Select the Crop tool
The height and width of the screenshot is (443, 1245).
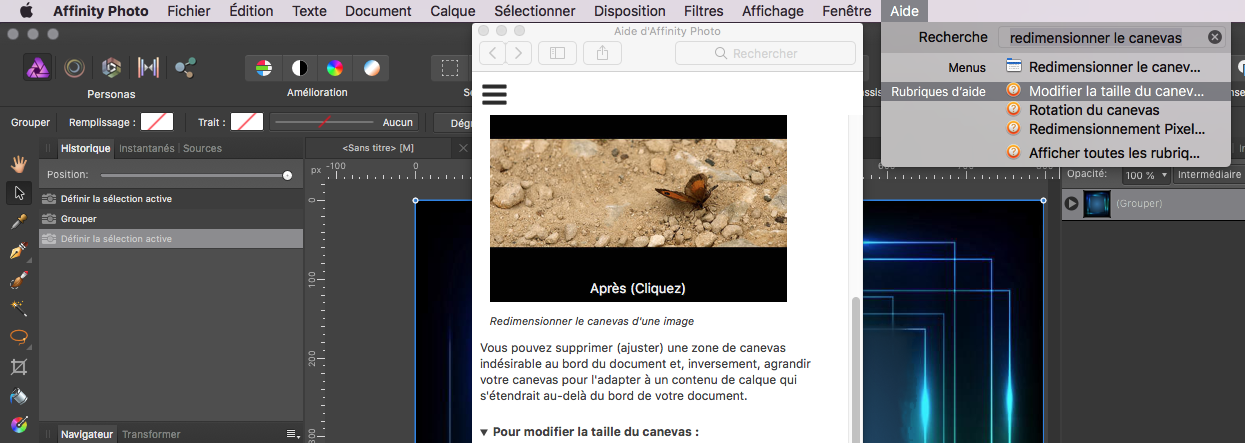point(18,367)
